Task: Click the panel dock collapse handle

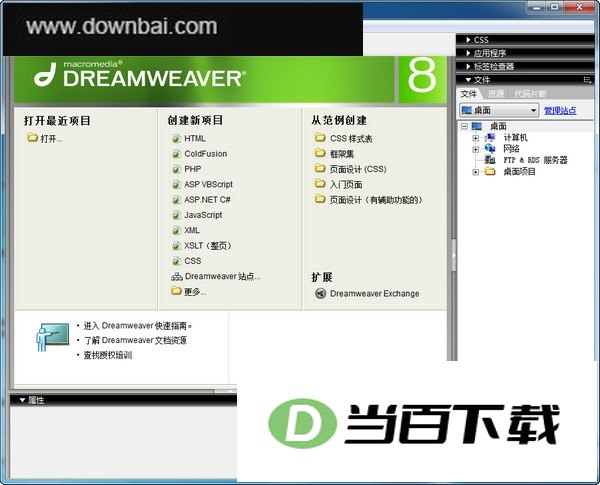Action: click(x=453, y=255)
